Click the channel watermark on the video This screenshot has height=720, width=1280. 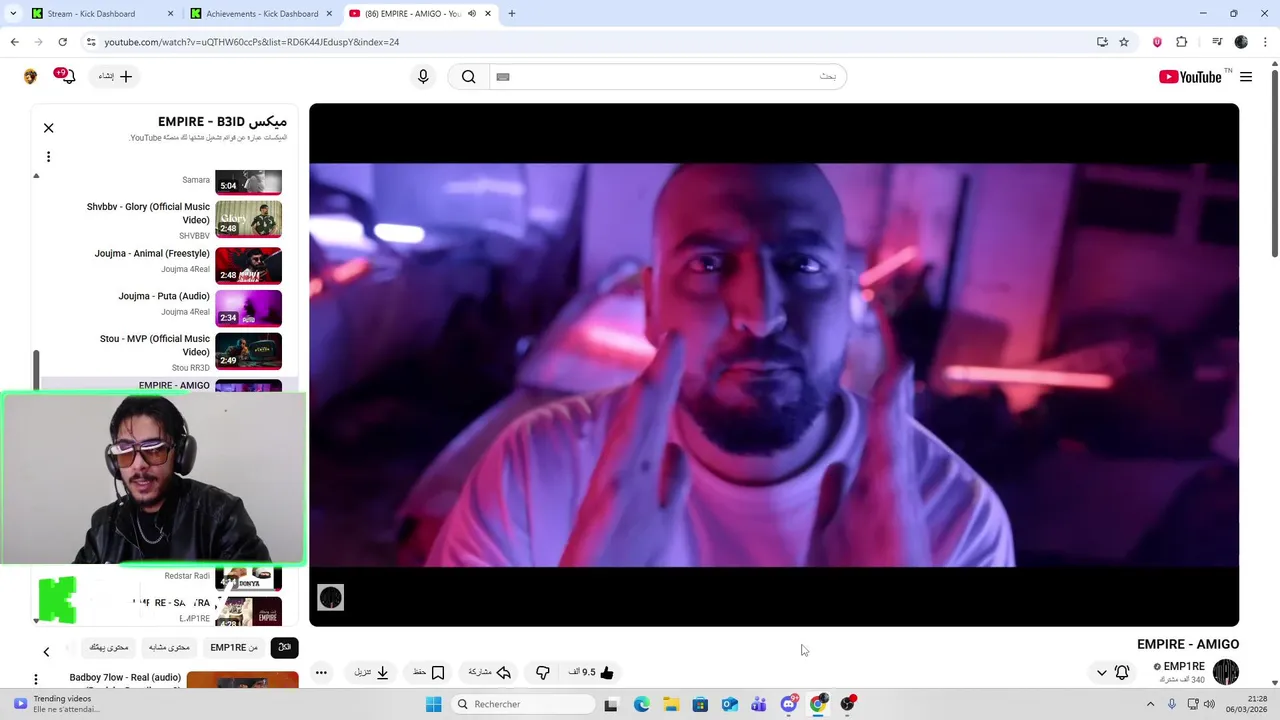coord(330,598)
